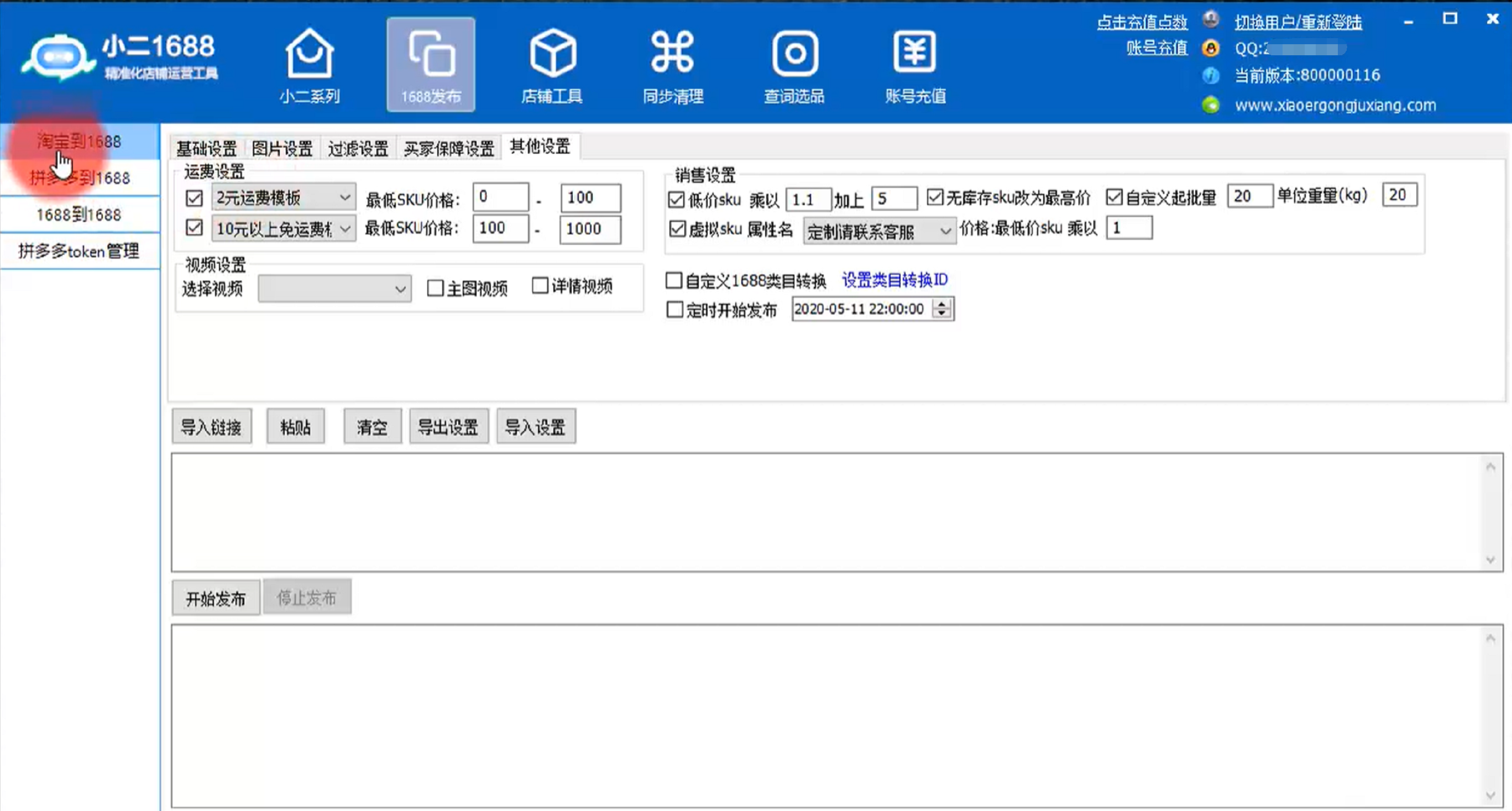The width and height of the screenshot is (1512, 811).
Task: Click the user avatar icon
Action: tap(1210, 20)
